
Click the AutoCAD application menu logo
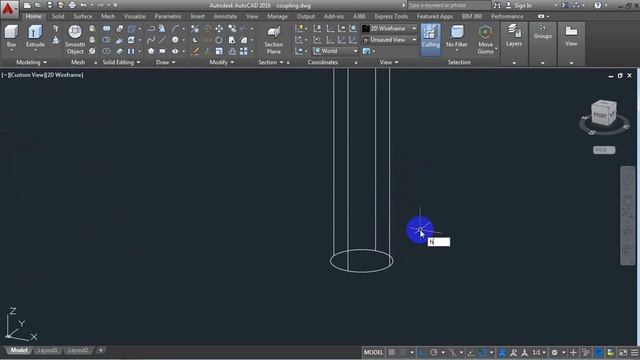(9, 9)
